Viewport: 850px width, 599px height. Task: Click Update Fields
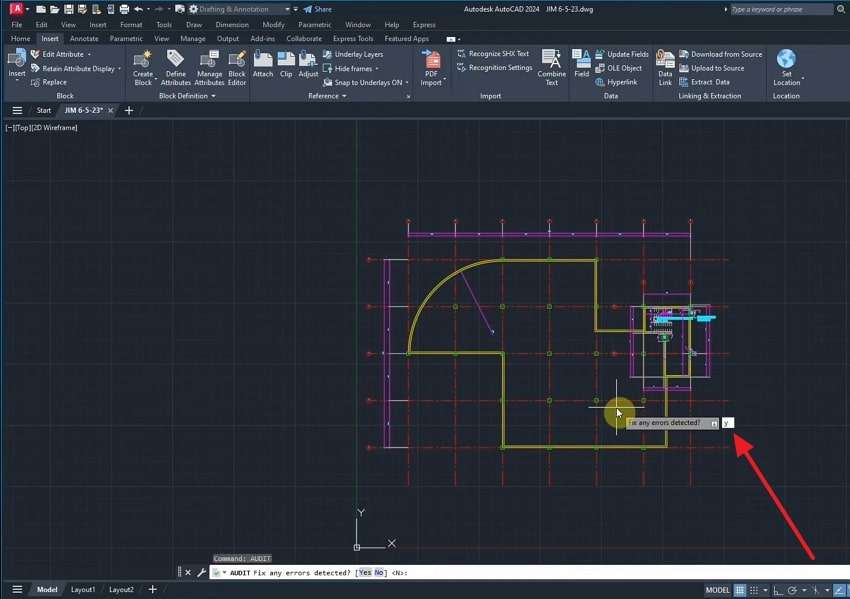tap(622, 54)
